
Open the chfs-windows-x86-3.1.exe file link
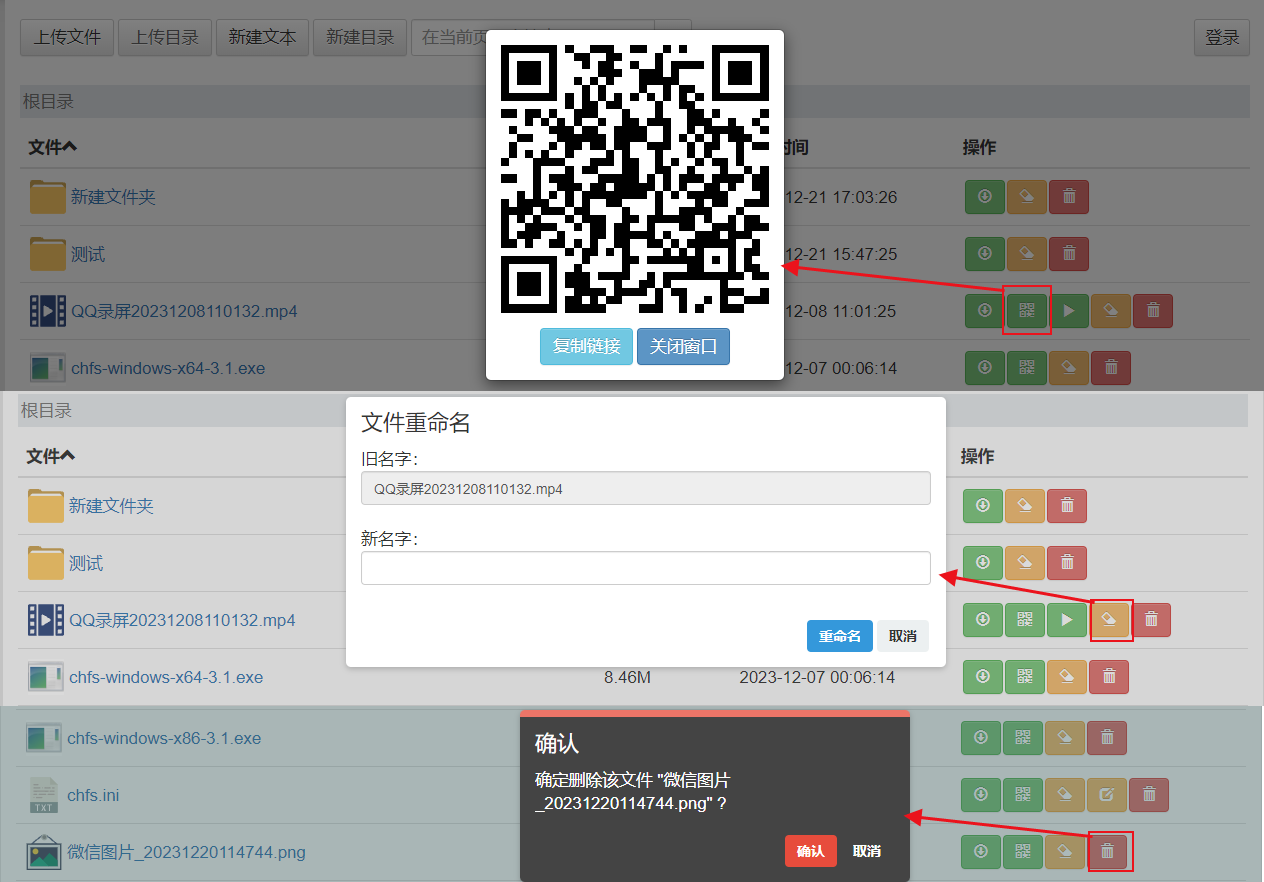click(x=164, y=738)
